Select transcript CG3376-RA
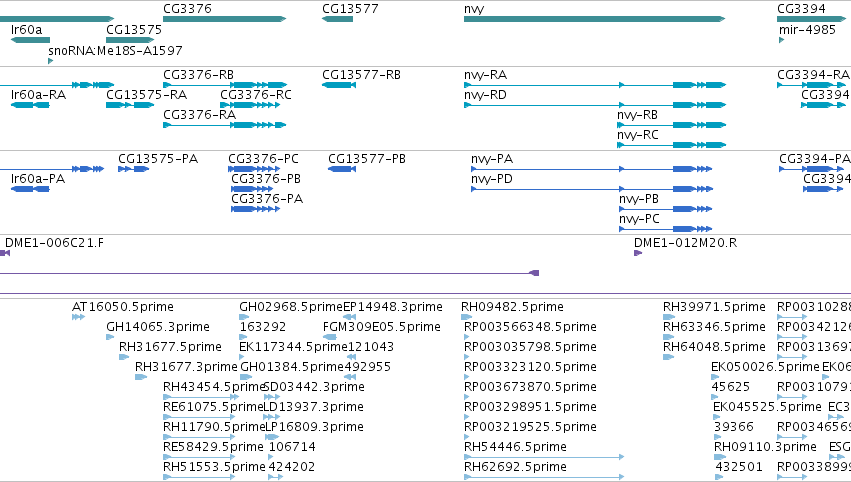Image resolution: width=851 pixels, height=482 pixels. [225, 125]
